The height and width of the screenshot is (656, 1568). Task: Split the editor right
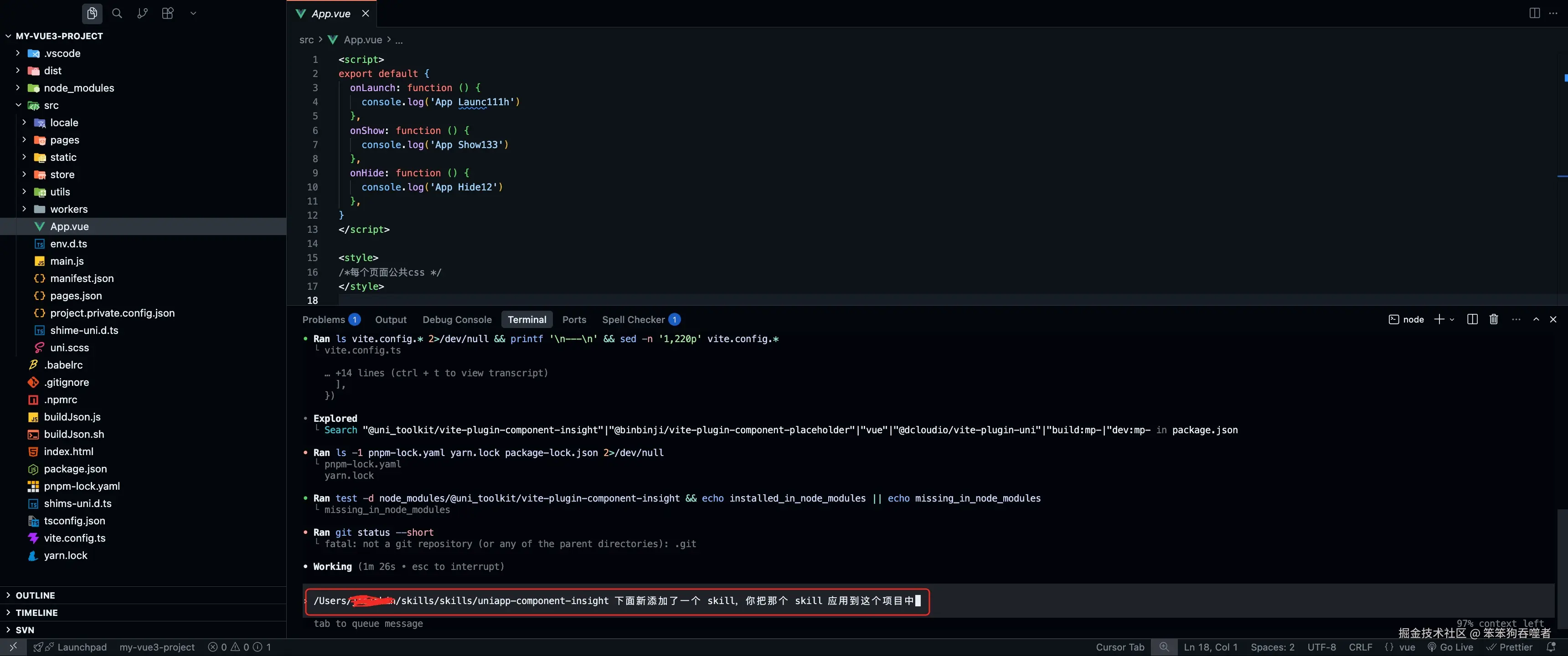pyautogui.click(x=1534, y=13)
